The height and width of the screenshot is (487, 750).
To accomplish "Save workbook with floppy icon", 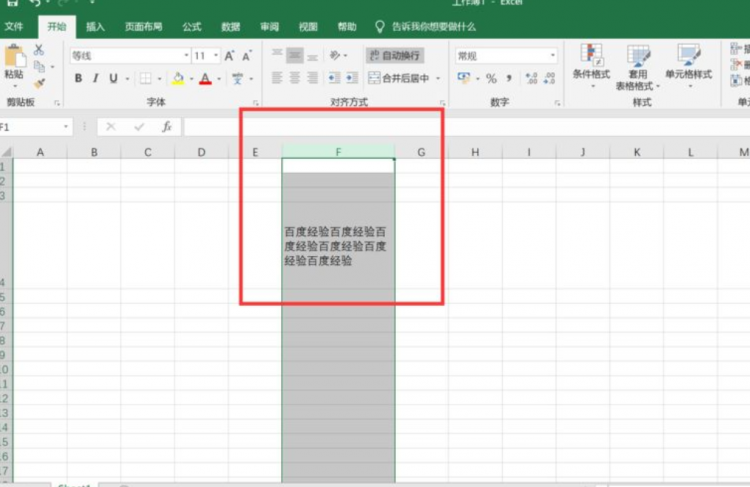I will (x=13, y=2).
